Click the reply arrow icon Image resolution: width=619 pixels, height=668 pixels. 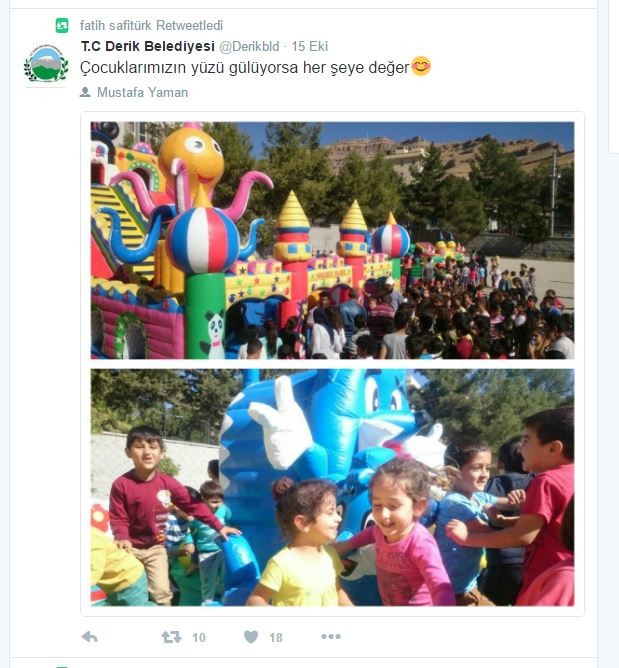89,637
